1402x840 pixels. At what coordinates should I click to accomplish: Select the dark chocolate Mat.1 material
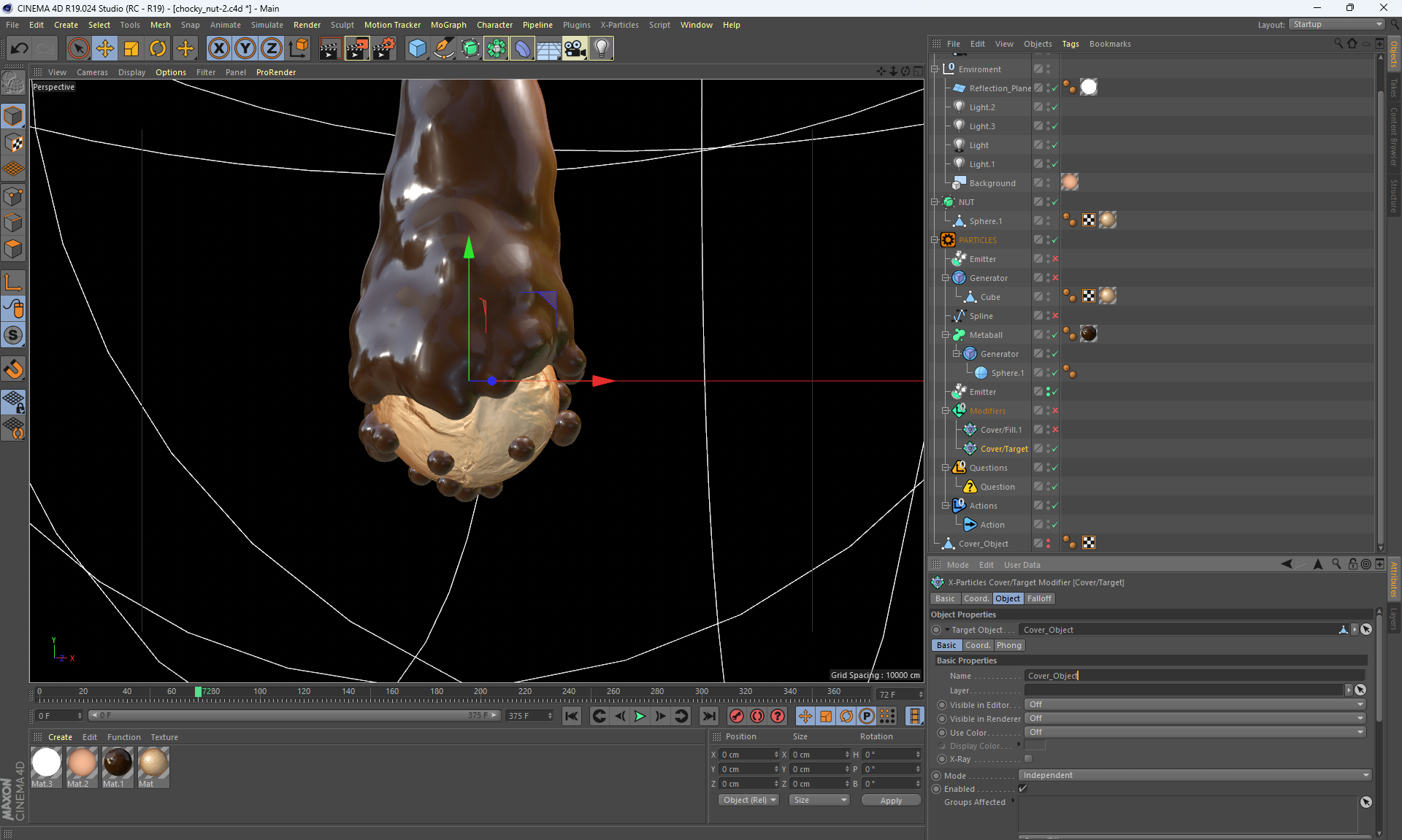tap(117, 763)
